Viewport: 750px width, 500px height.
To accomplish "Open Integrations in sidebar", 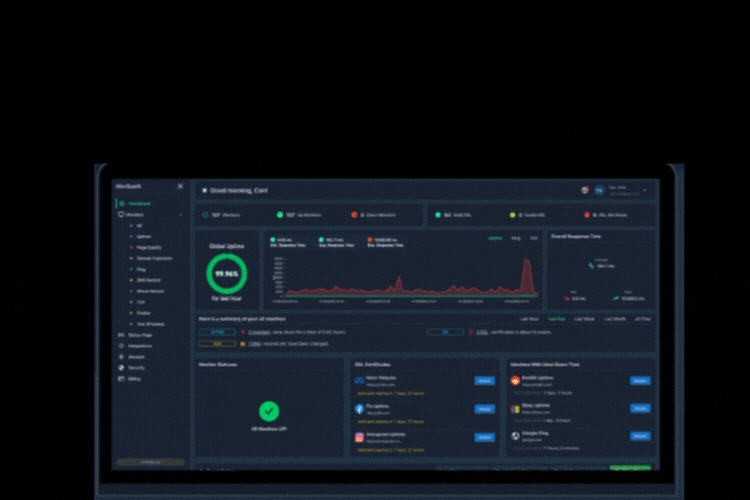I will [x=140, y=346].
